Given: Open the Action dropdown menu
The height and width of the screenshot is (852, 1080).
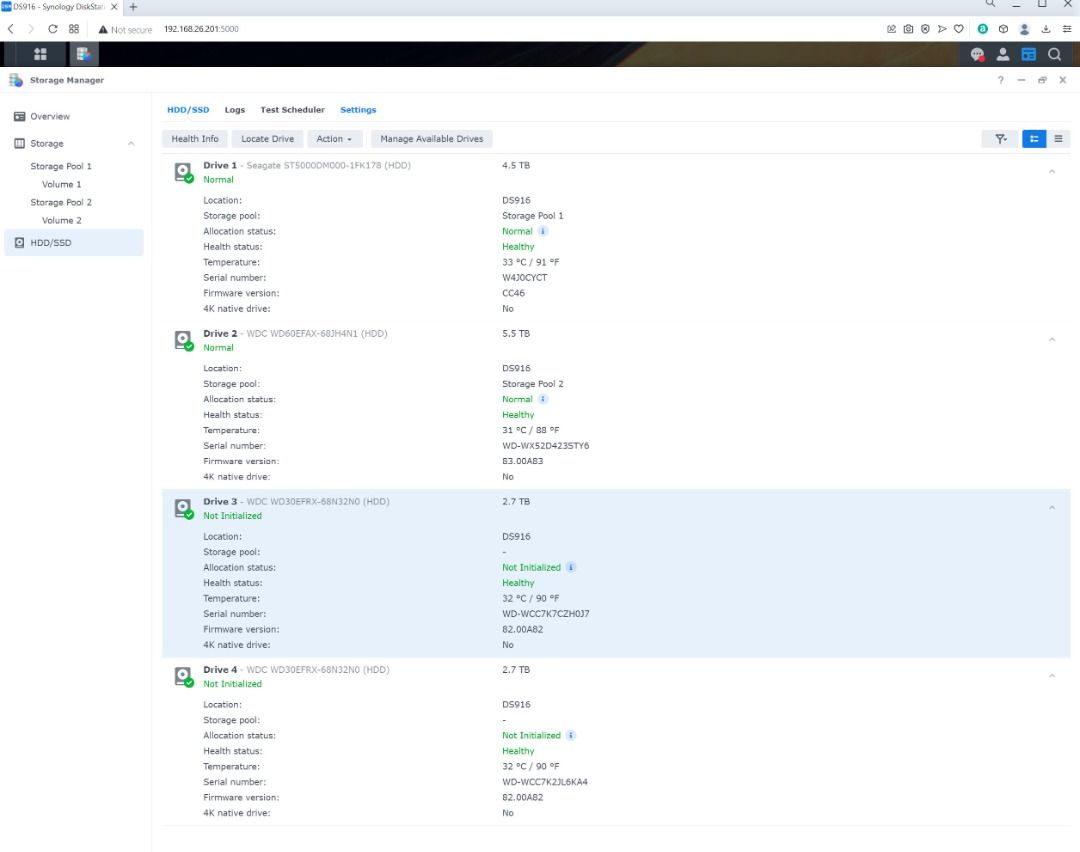Looking at the screenshot, I should point(334,139).
